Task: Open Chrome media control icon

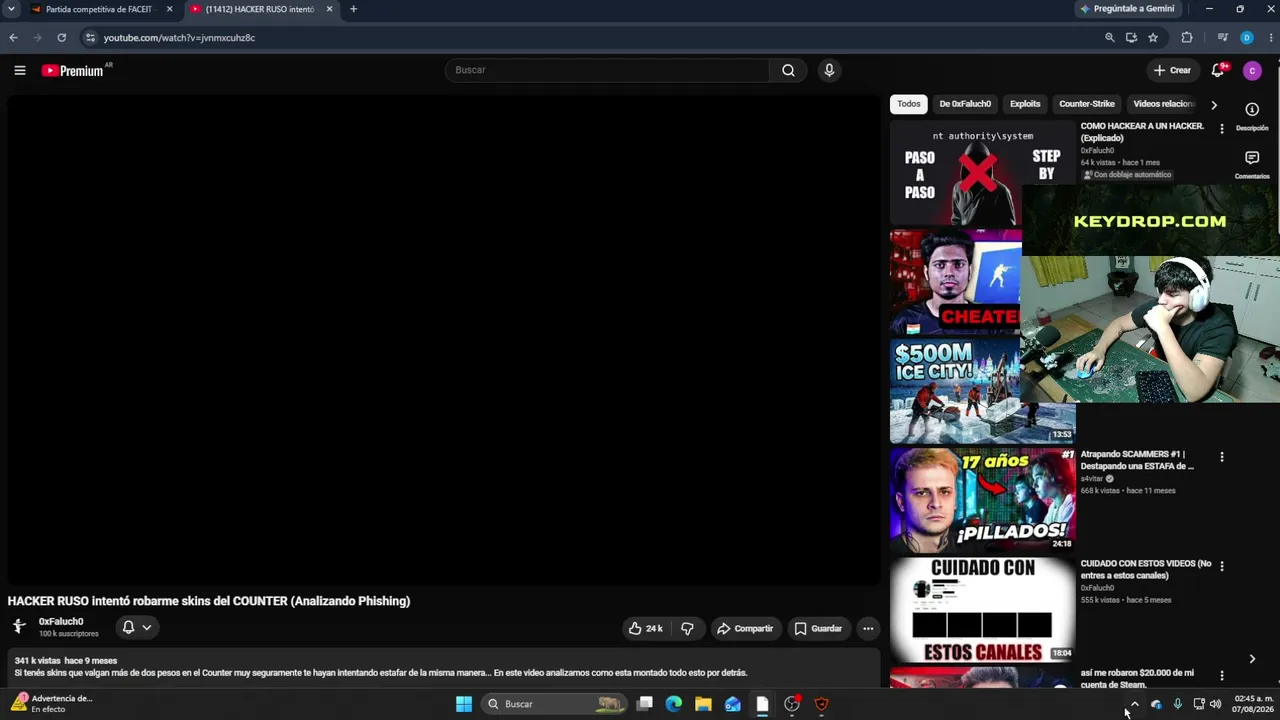Action: tap(1223, 38)
